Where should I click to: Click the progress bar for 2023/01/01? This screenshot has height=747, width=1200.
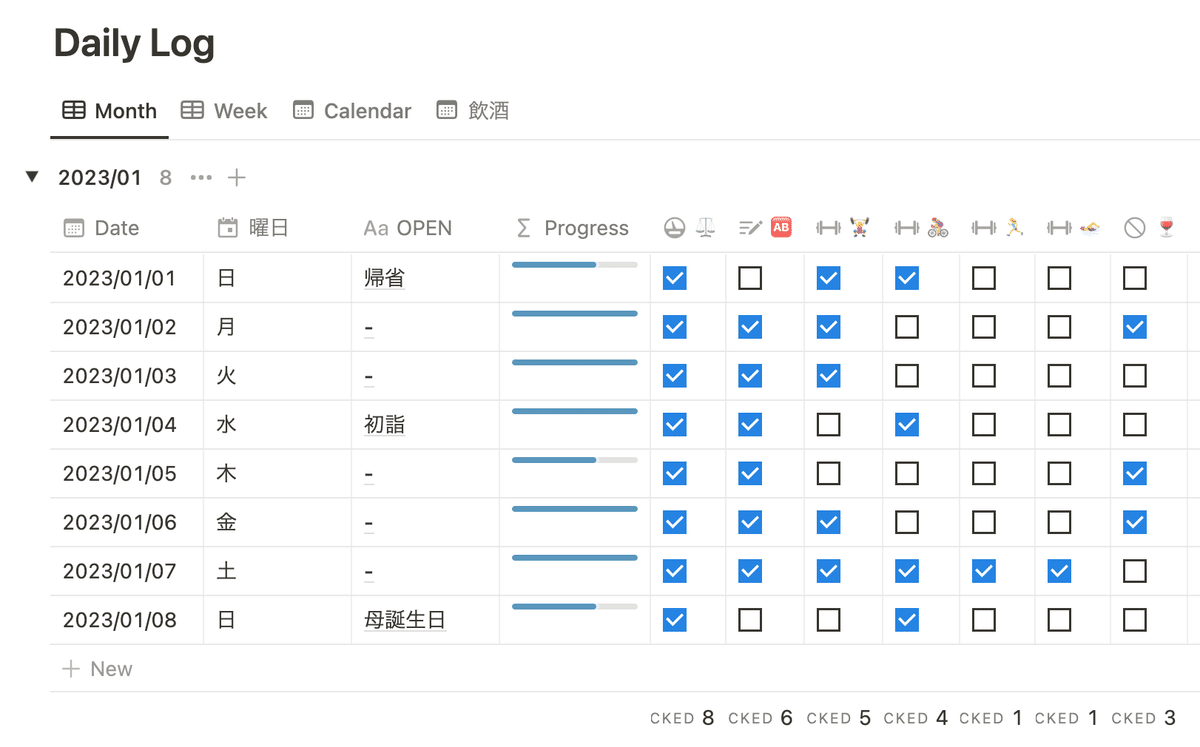point(575,265)
